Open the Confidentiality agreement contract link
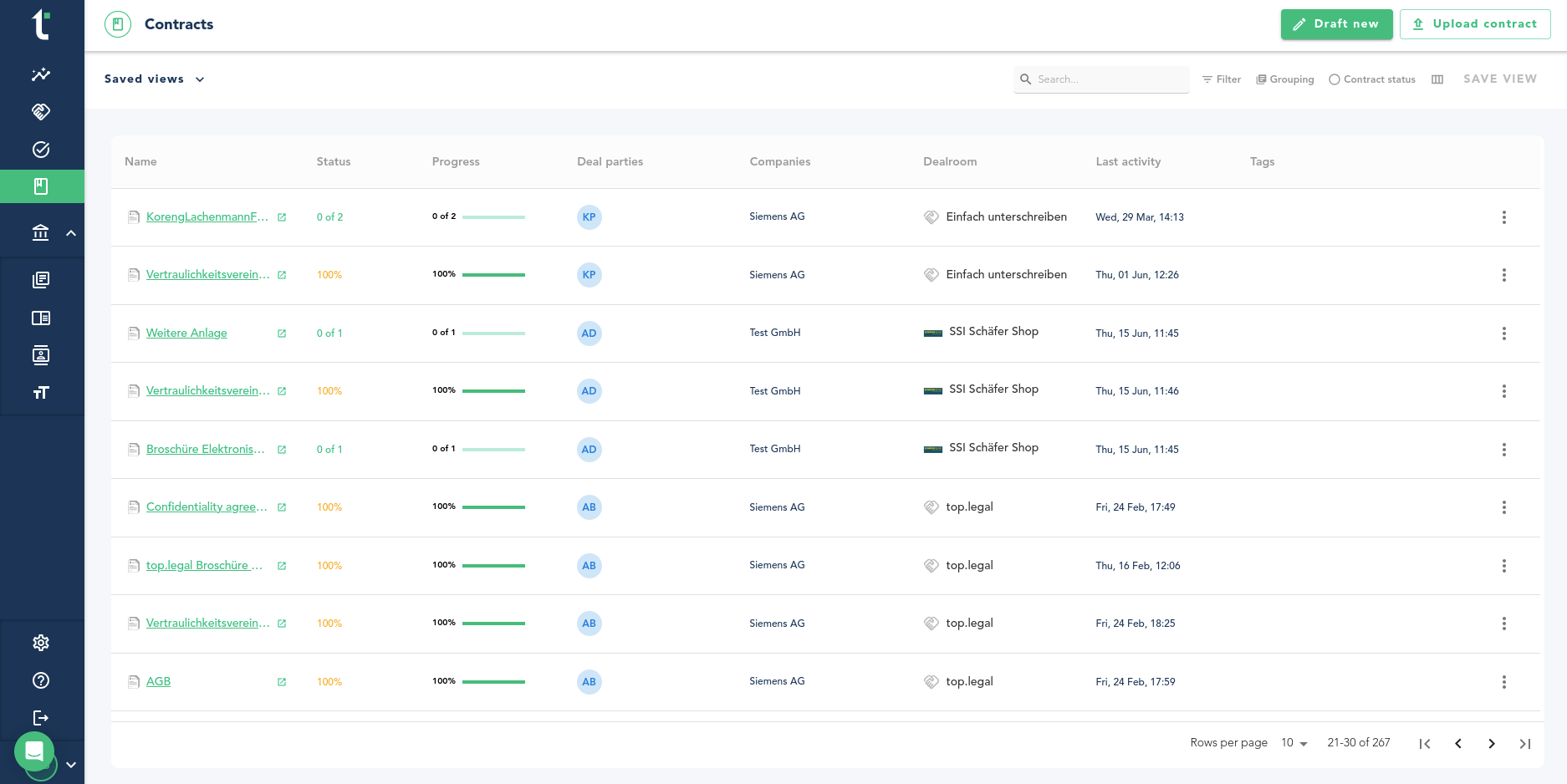 click(x=207, y=507)
